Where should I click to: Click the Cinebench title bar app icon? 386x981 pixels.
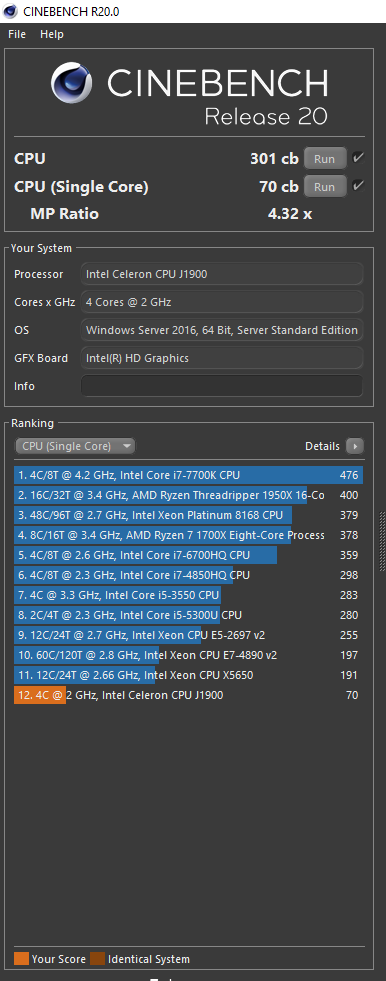click(x=10, y=11)
